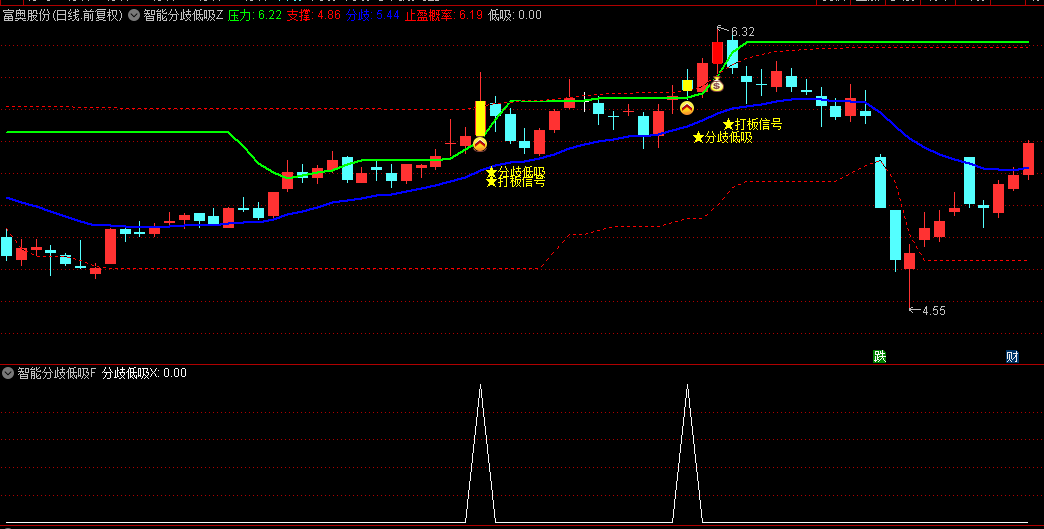Click the tall yellow signal candlestick
The image size is (1044, 529).
pyautogui.click(x=480, y=118)
